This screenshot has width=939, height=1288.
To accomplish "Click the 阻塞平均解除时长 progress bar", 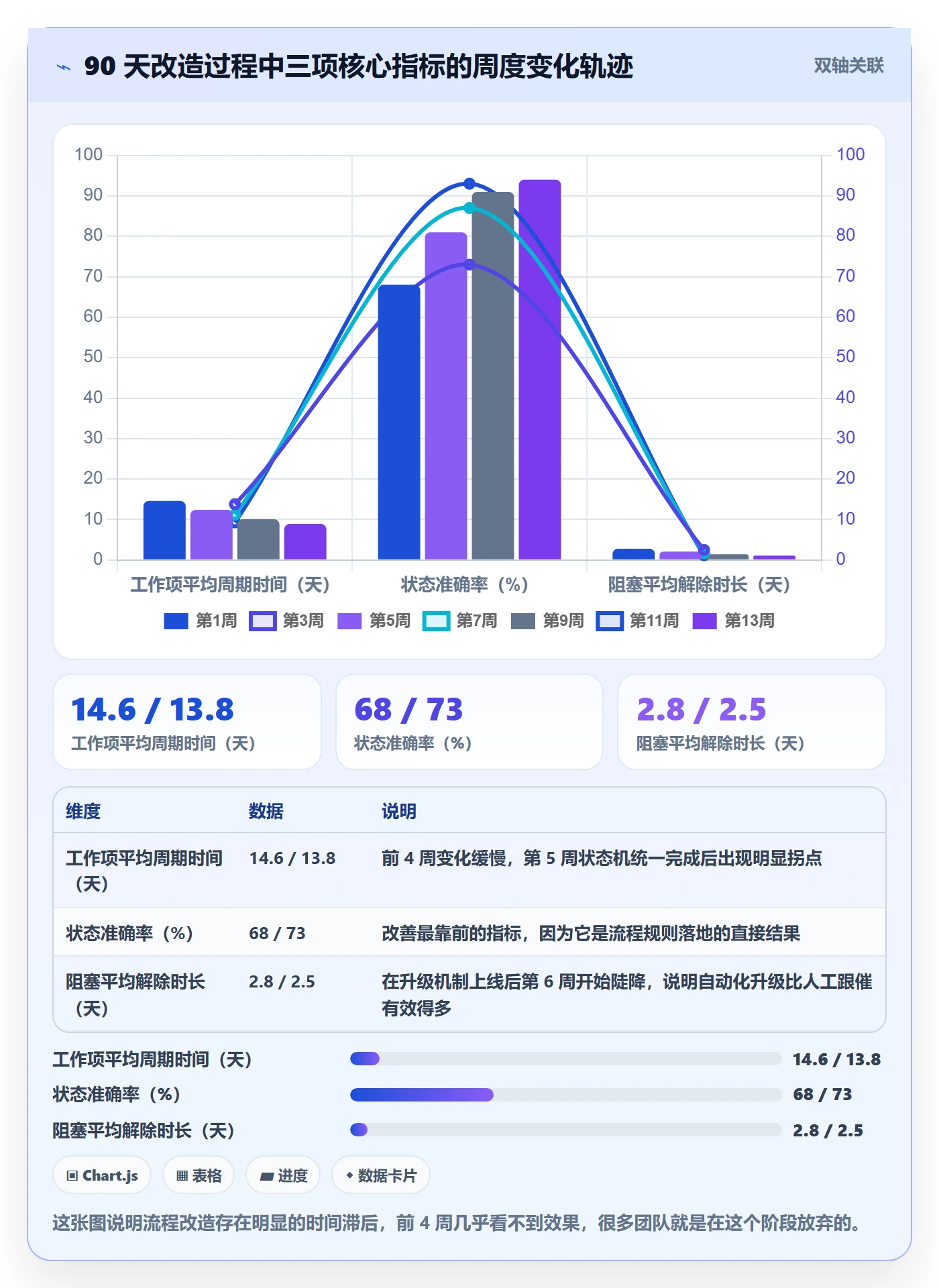I will [565, 1130].
